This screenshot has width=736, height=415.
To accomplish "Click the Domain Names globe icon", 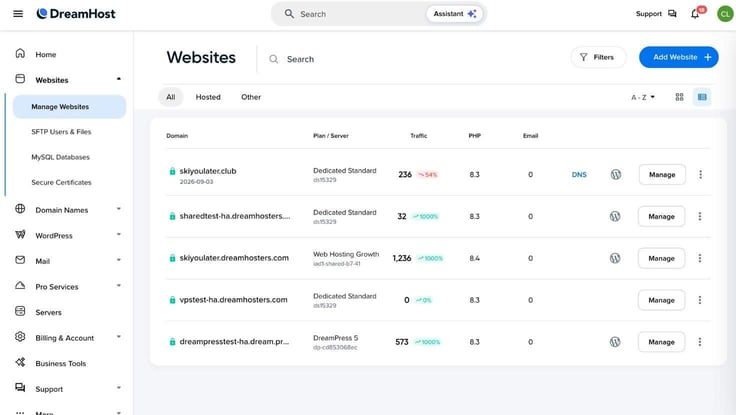I will [x=20, y=209].
